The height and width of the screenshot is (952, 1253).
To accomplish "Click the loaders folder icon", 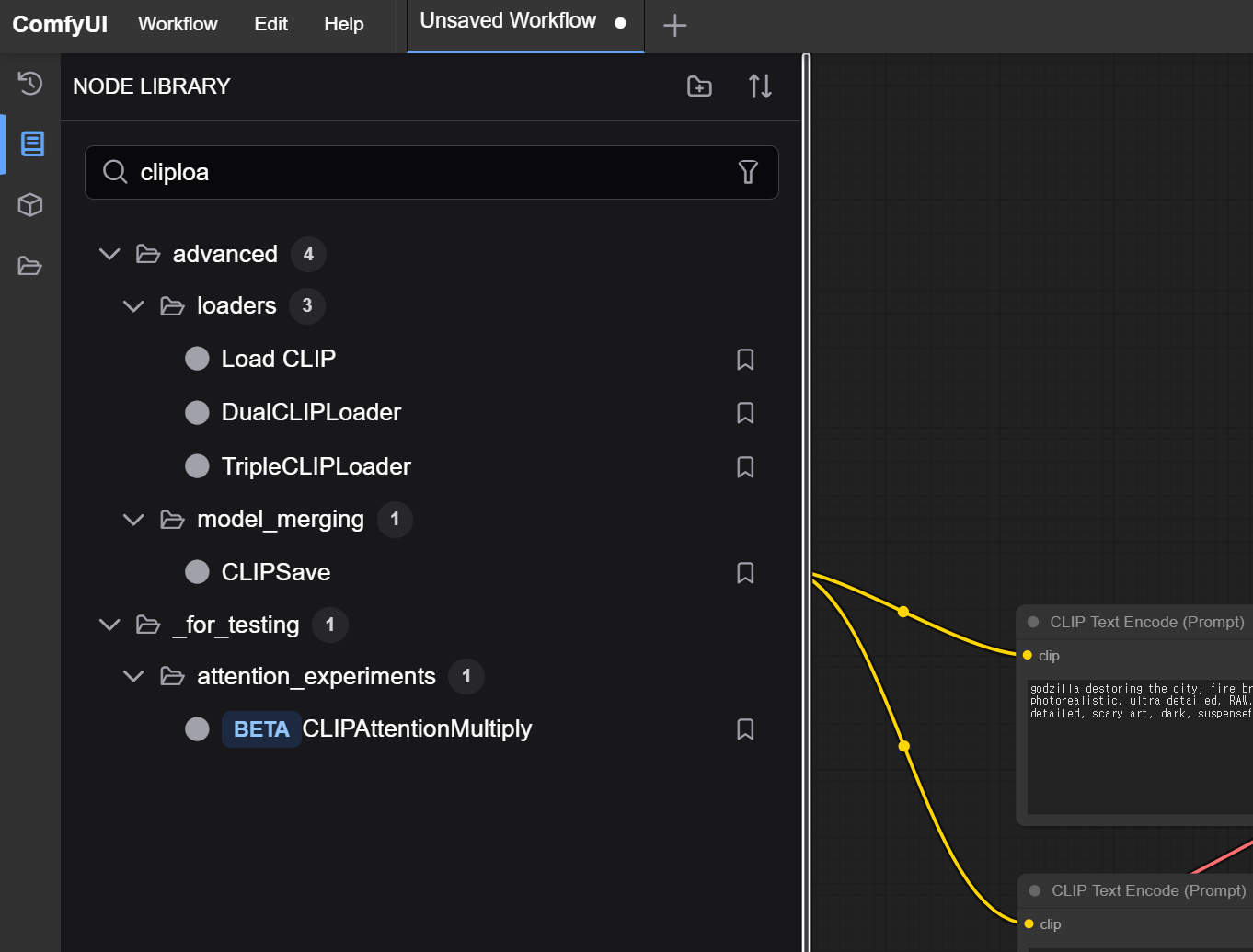I will coord(172,306).
